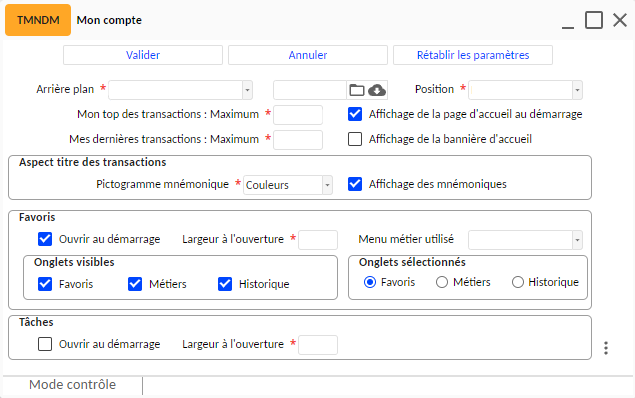The image size is (635, 398).
Task: Click the cloud download icon
Action: (377, 90)
